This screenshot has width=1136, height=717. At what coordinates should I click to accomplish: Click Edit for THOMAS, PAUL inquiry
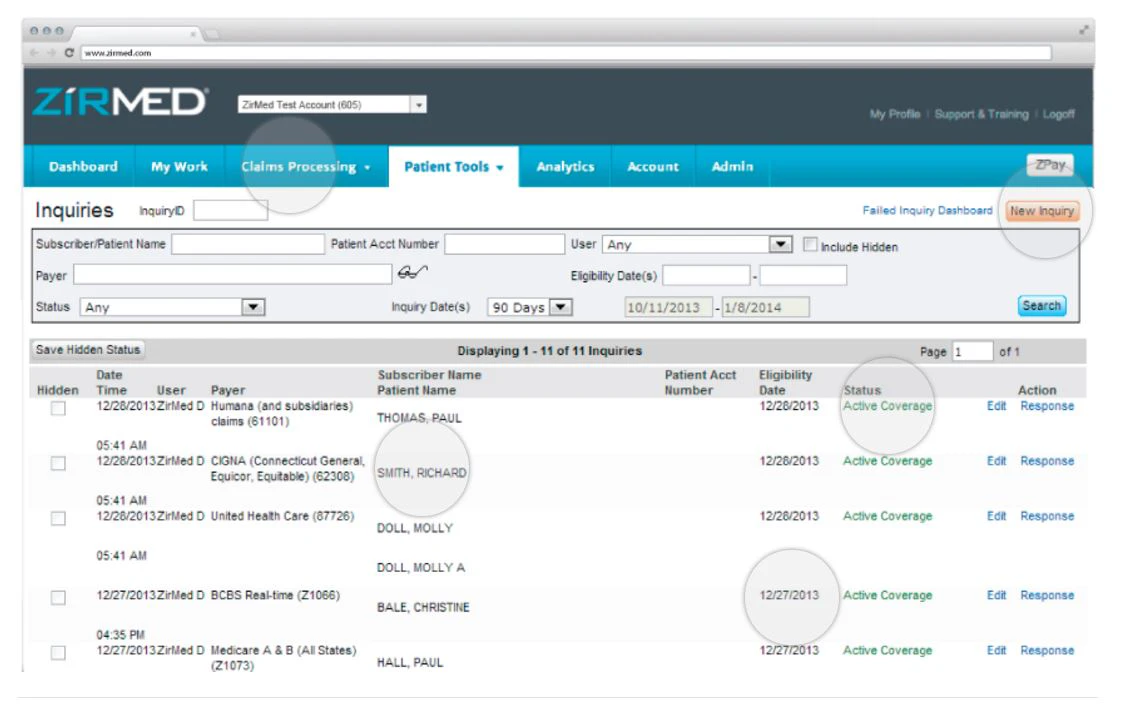996,406
